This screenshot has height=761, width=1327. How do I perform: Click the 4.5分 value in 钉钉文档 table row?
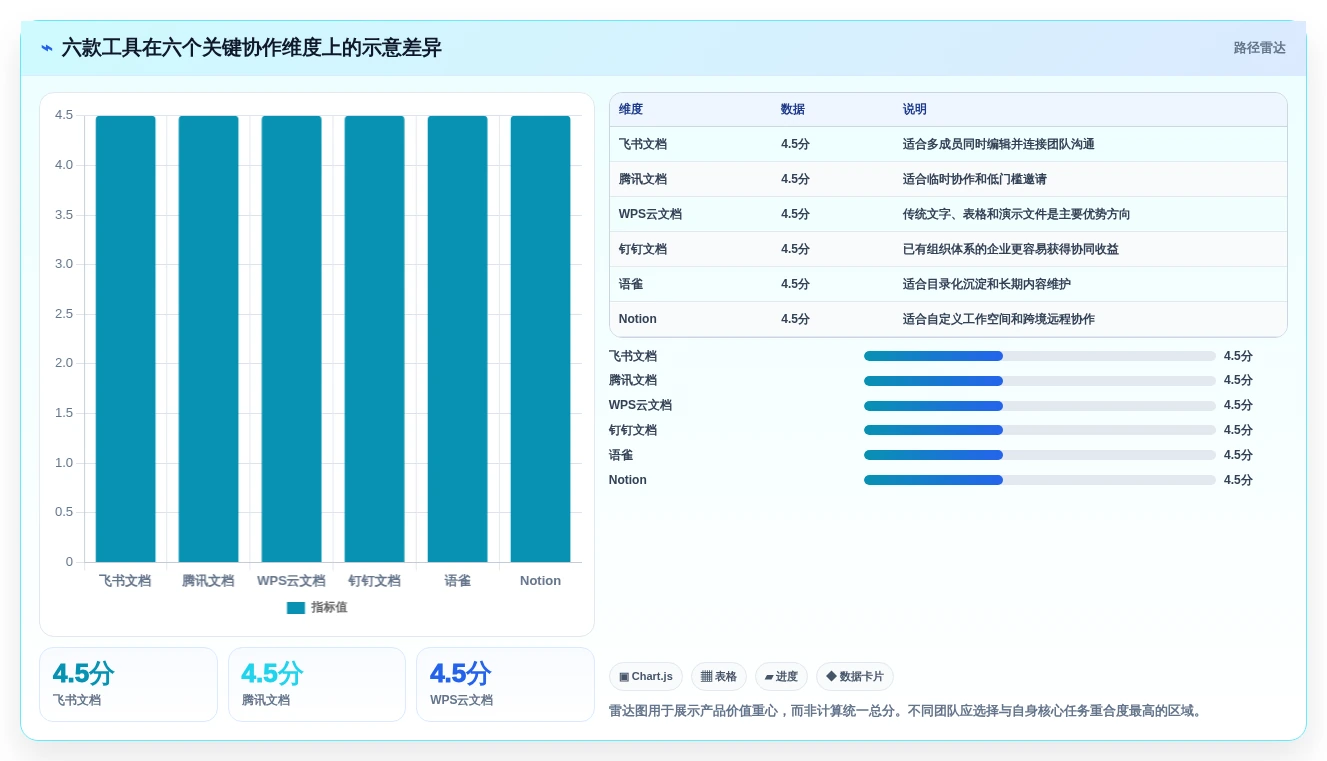(x=795, y=249)
